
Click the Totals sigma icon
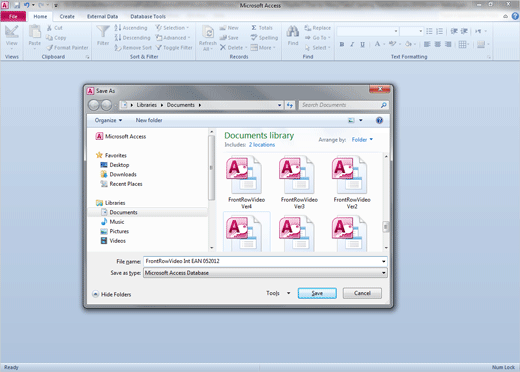tap(254, 28)
